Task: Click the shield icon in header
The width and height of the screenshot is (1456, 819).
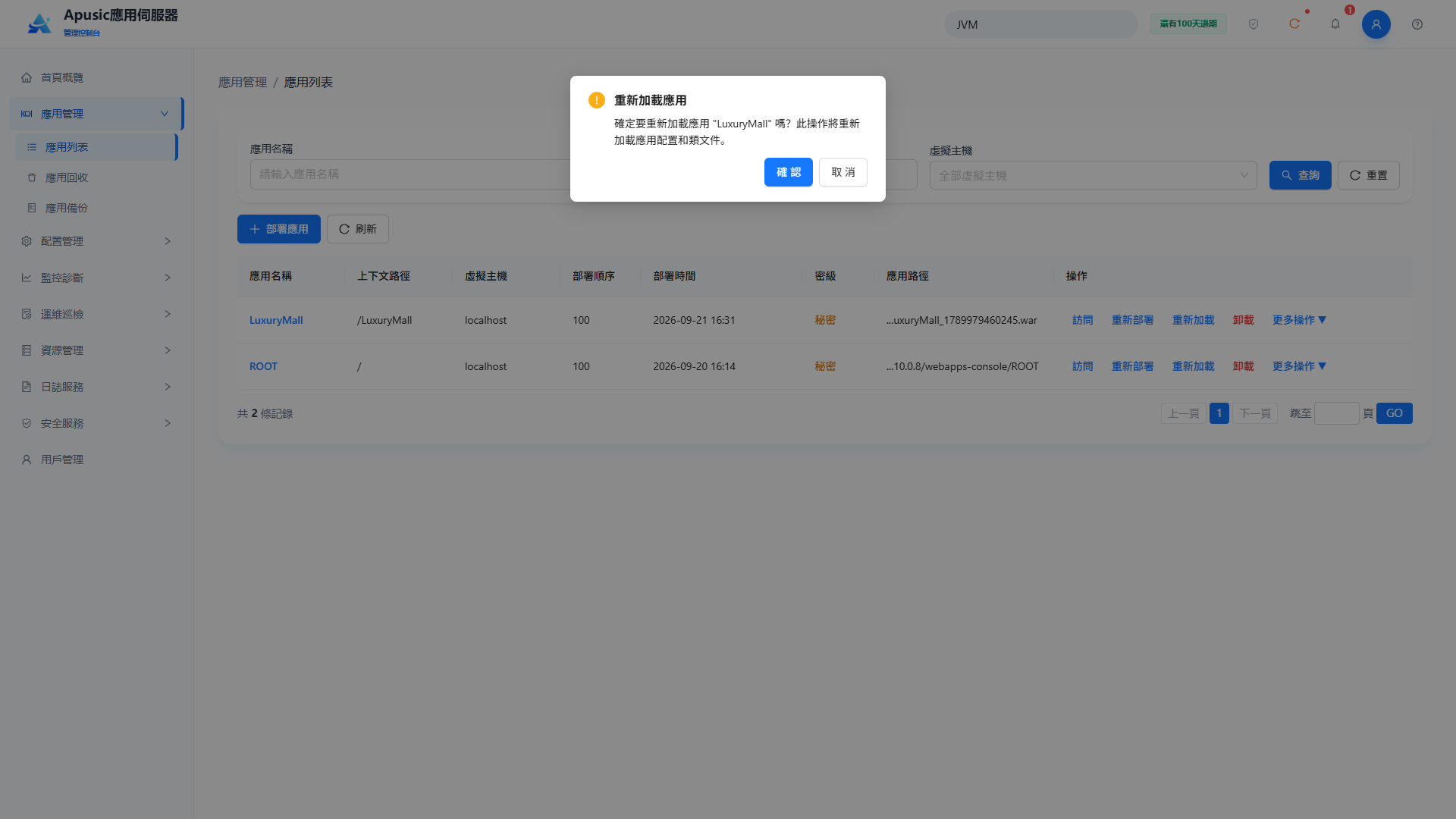Action: point(1254,24)
